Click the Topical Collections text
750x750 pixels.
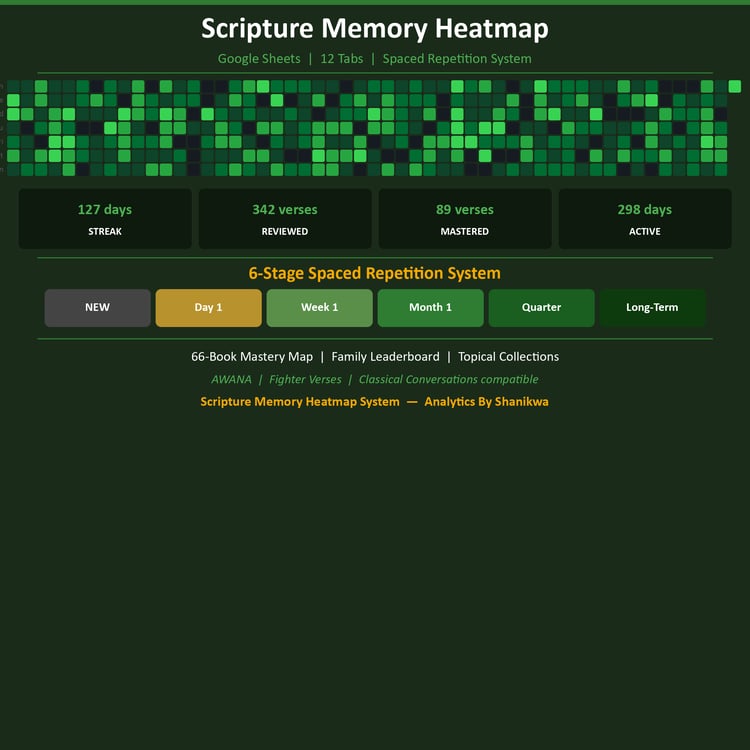(508, 357)
